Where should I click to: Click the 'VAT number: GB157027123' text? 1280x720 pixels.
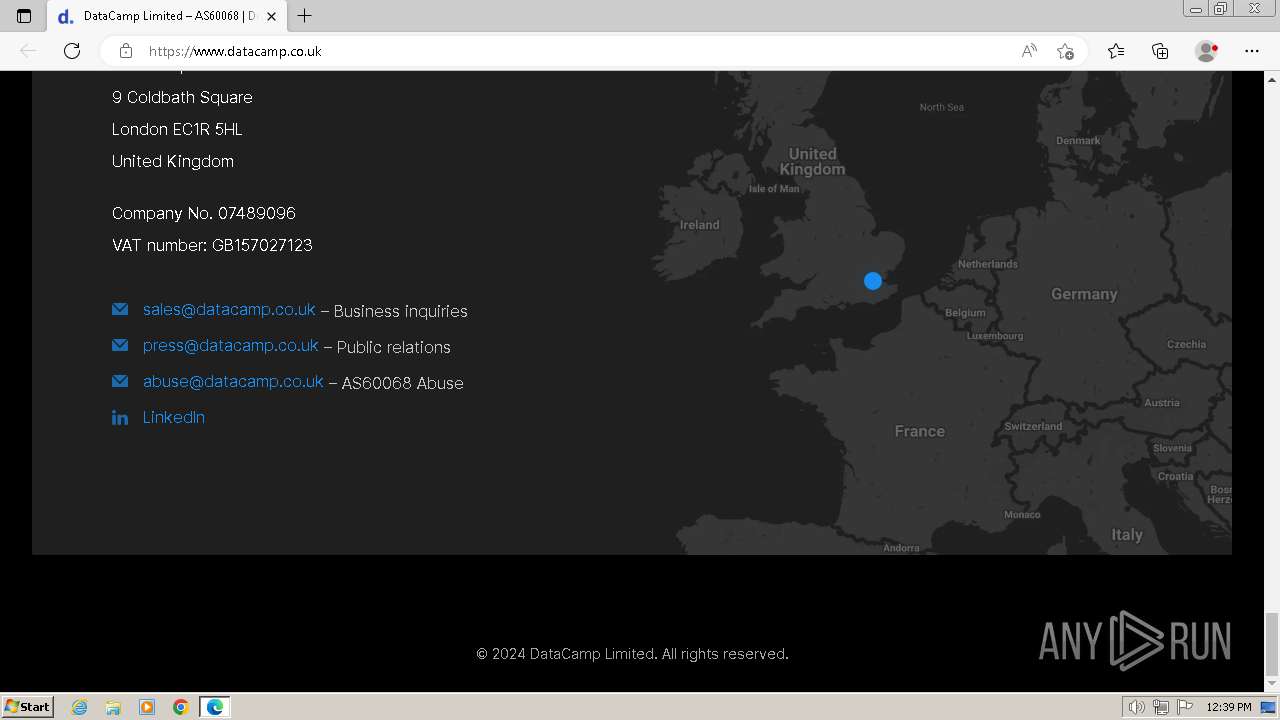pos(212,245)
